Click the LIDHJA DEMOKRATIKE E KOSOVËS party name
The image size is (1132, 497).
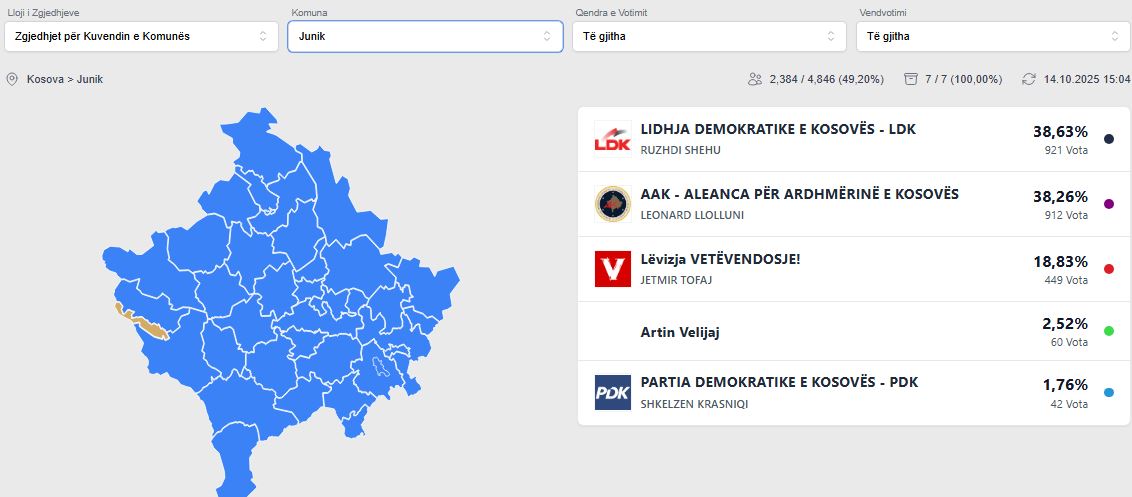[777, 129]
